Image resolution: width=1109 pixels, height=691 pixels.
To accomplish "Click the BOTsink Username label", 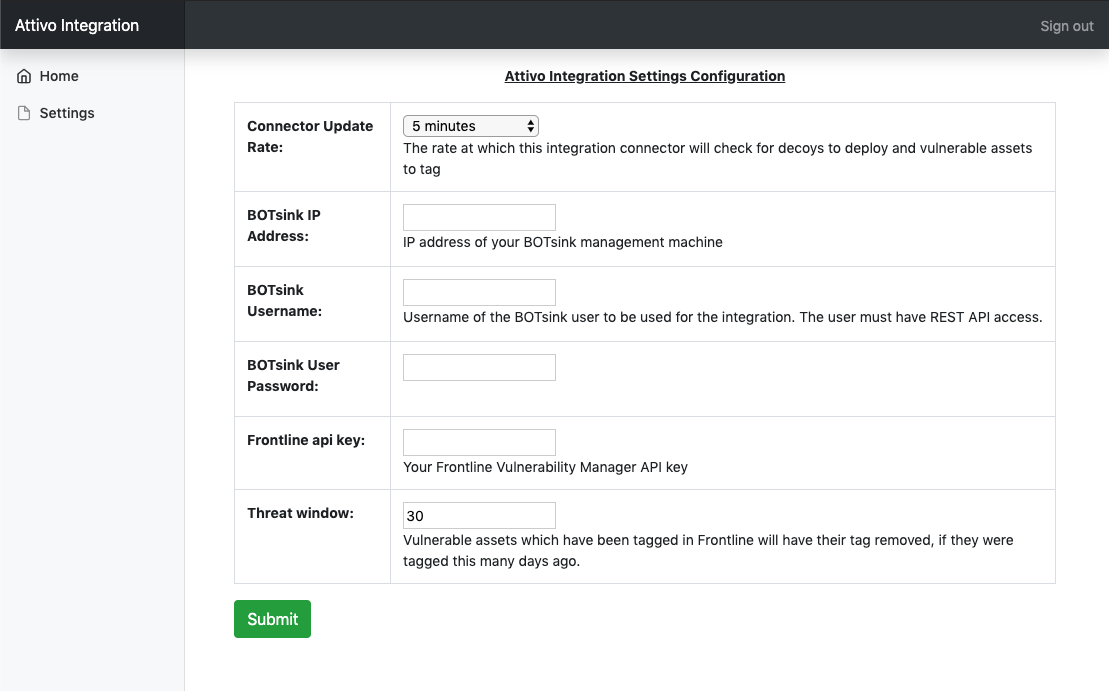I will point(284,301).
